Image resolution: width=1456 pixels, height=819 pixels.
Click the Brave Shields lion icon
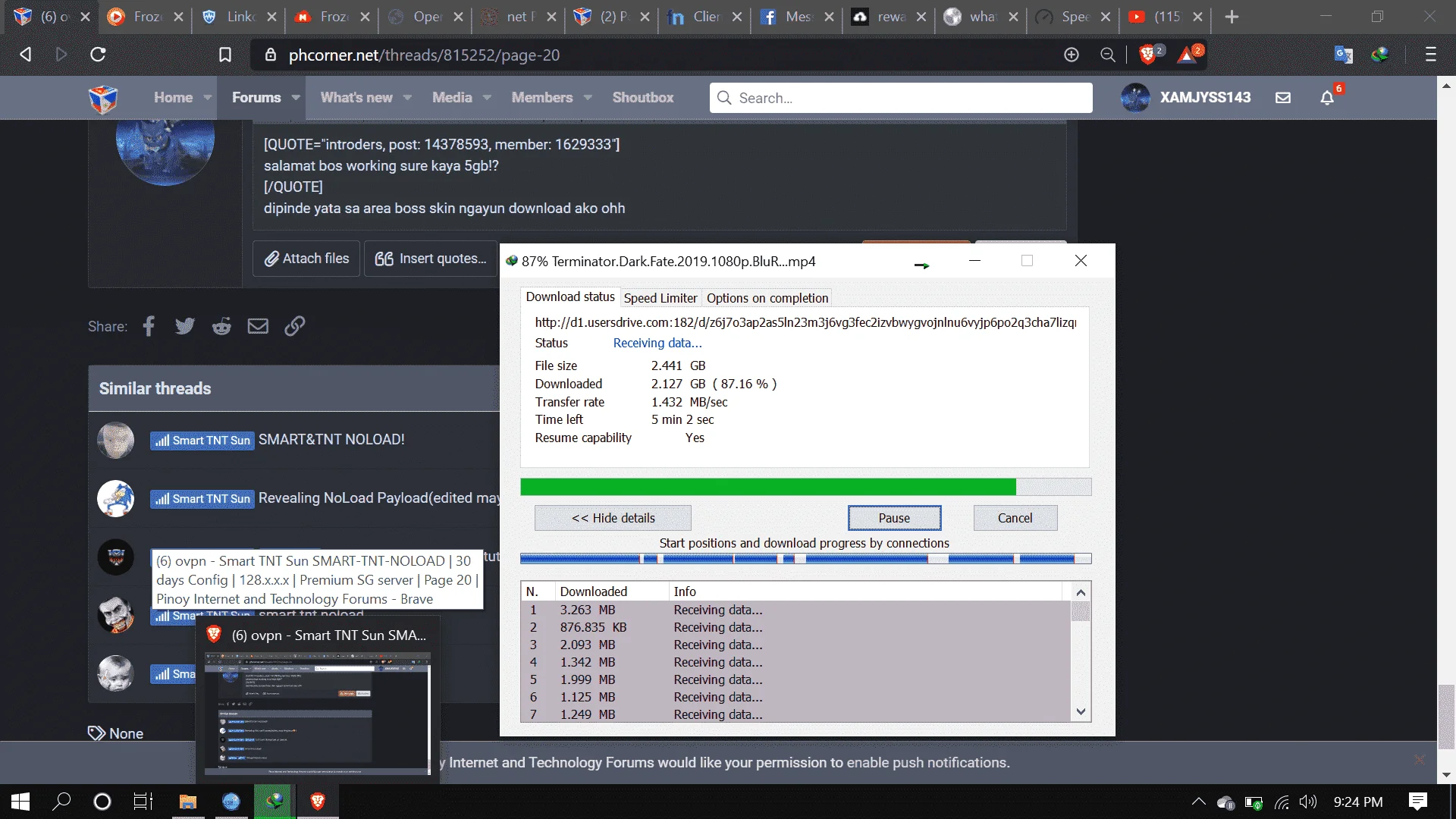point(1147,55)
